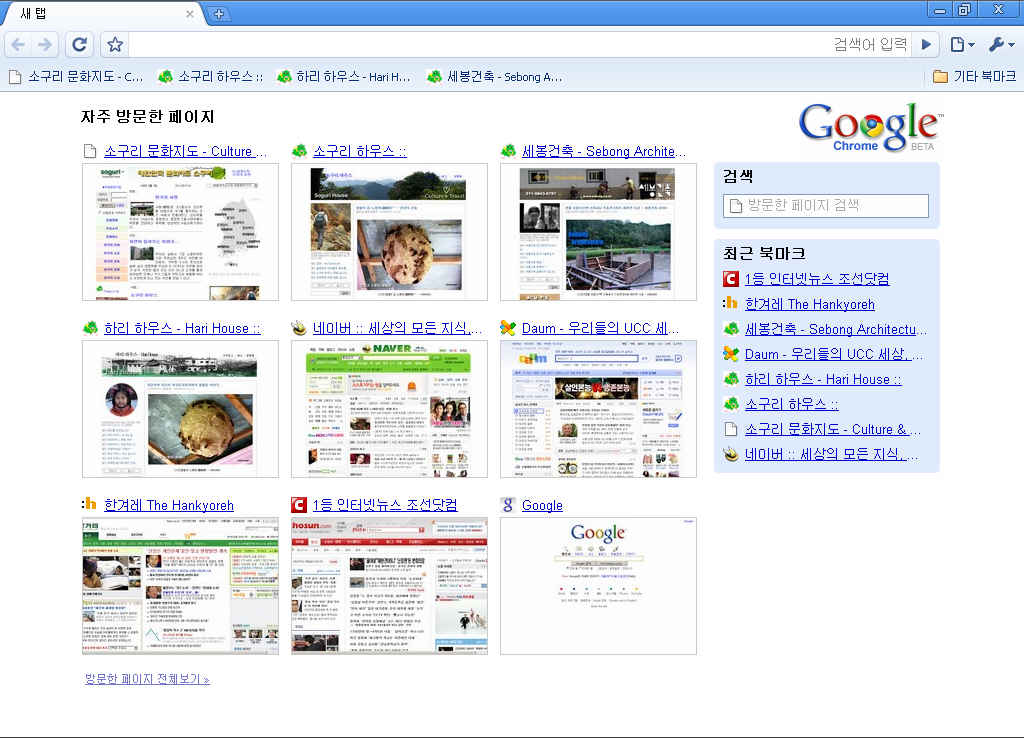
Task: Click the Go arrow beside address bar
Action: (926, 44)
